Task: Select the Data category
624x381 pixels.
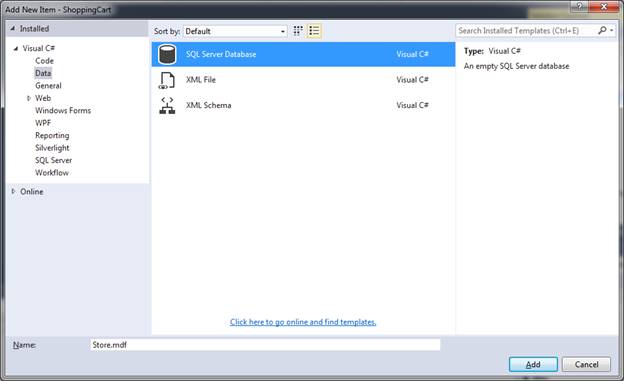Action: tap(43, 73)
